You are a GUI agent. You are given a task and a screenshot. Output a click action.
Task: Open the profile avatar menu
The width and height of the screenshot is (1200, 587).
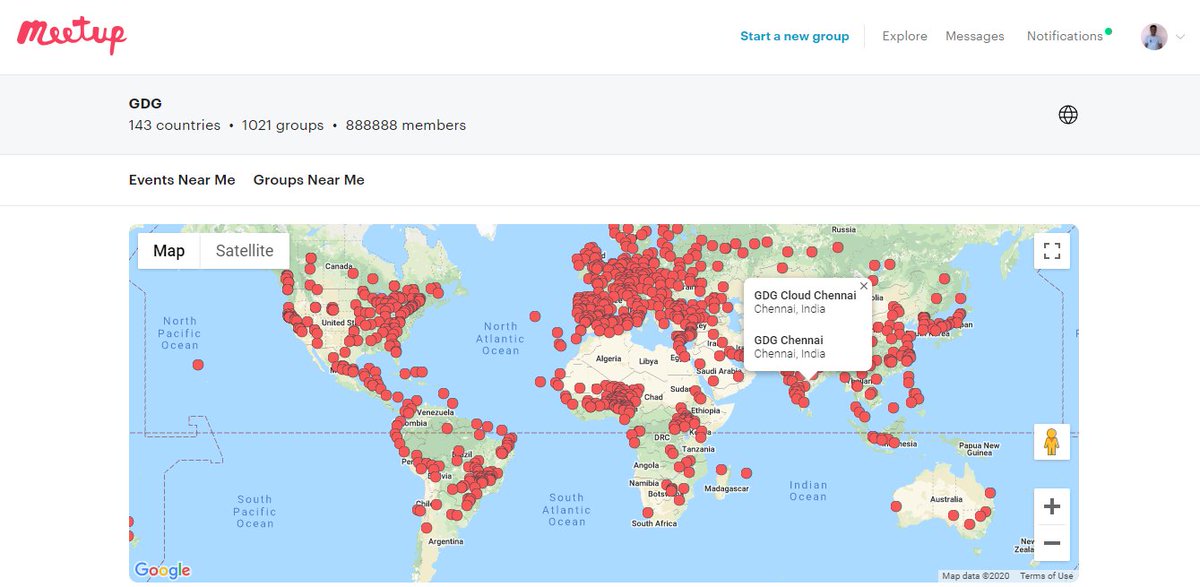(1154, 37)
